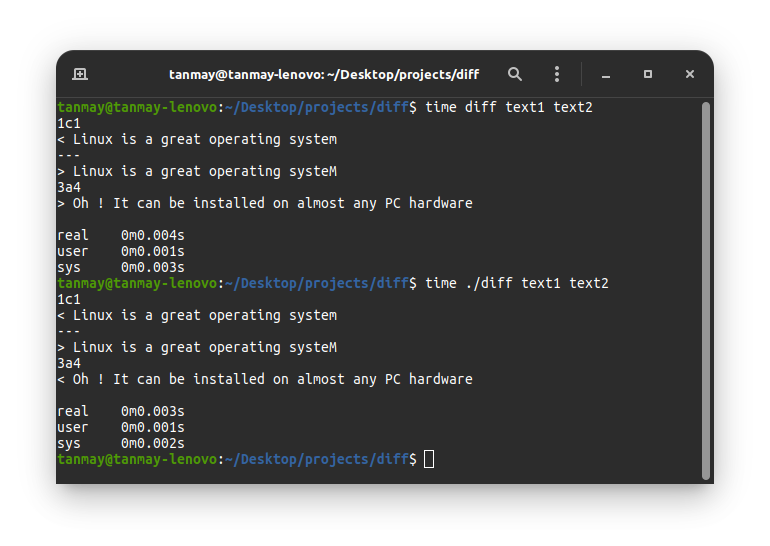This screenshot has width=770, height=546.
Task: Click 'real 0m0.003s' timing line
Action: pyautogui.click(x=121, y=411)
